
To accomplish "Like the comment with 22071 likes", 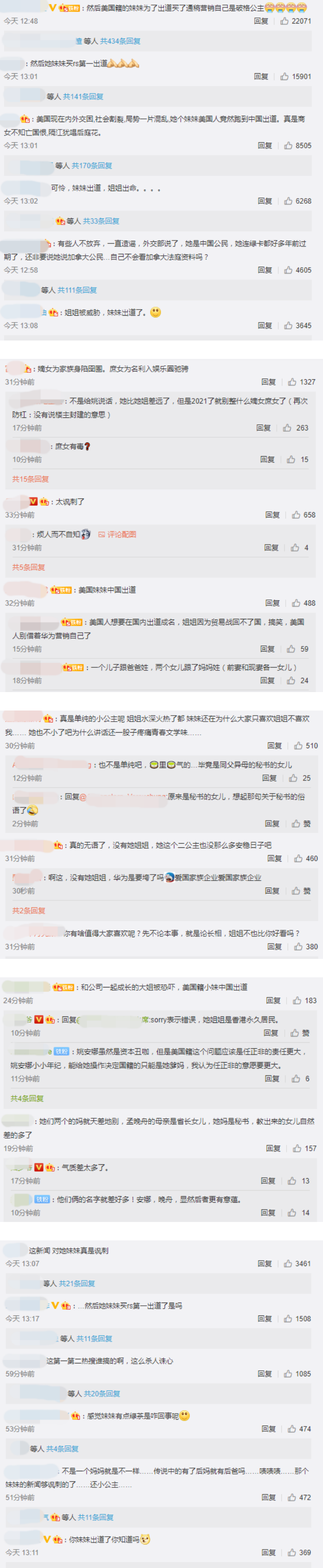I will tap(285, 21).
